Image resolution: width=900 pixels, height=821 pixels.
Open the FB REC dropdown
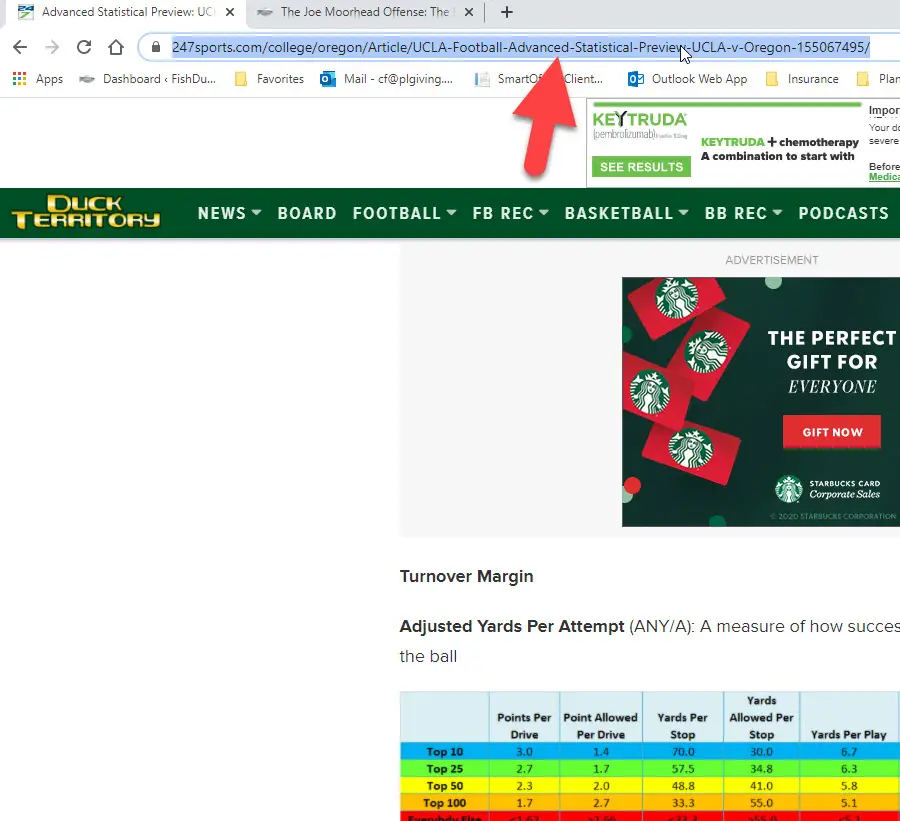510,213
